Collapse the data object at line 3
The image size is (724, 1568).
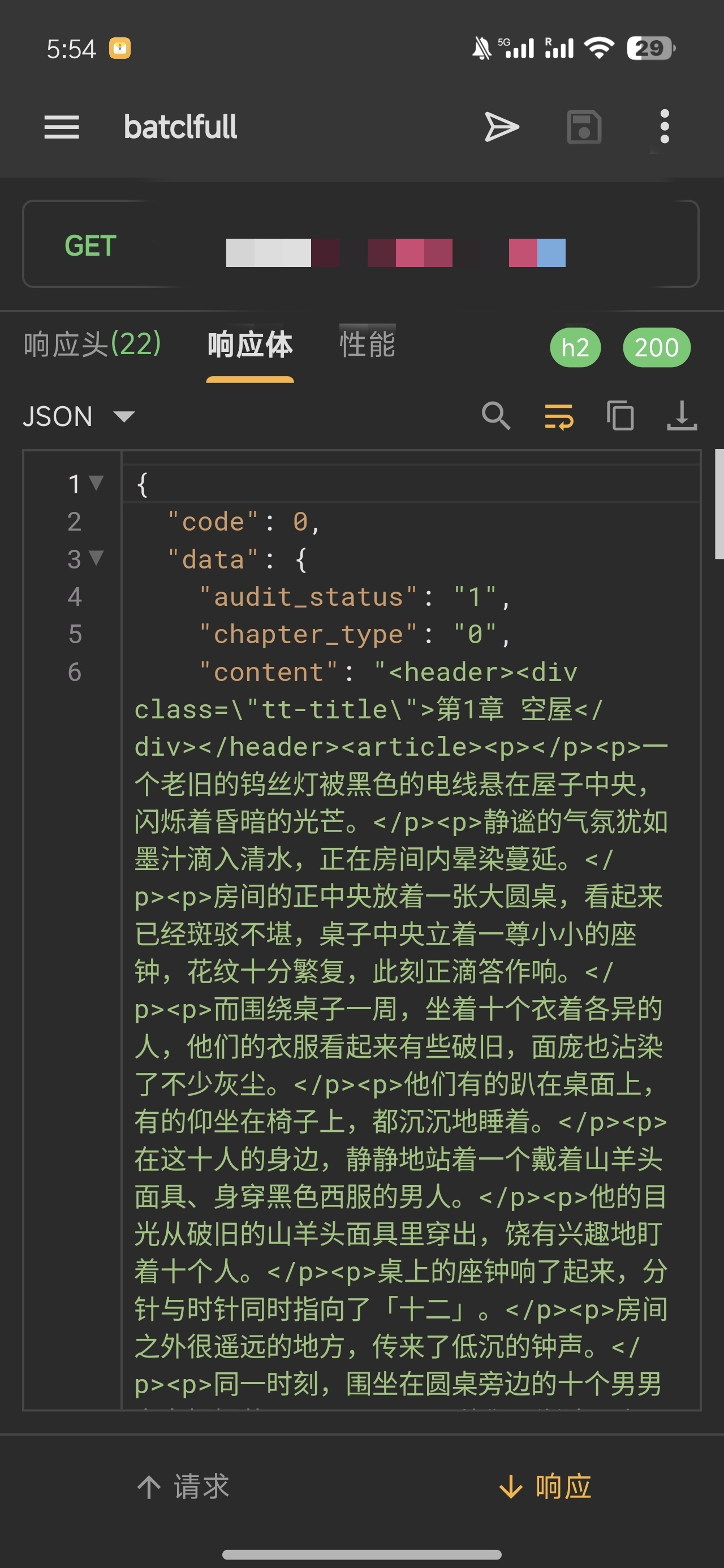pyautogui.click(x=96, y=558)
